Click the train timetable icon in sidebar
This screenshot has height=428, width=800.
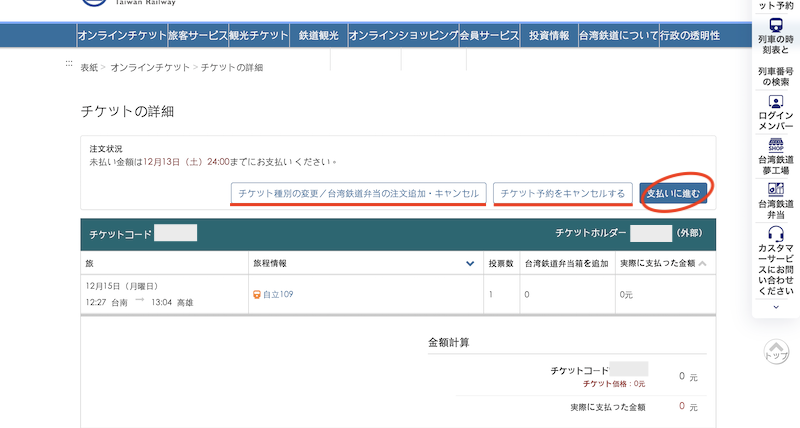(775, 26)
